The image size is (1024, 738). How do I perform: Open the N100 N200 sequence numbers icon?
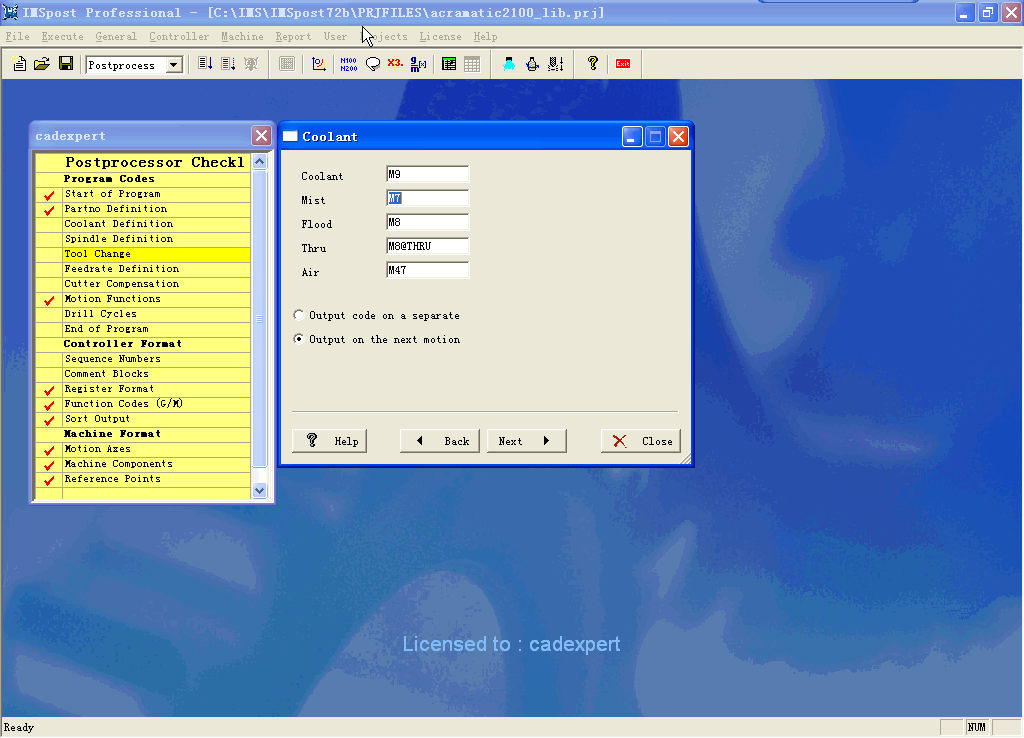[349, 64]
